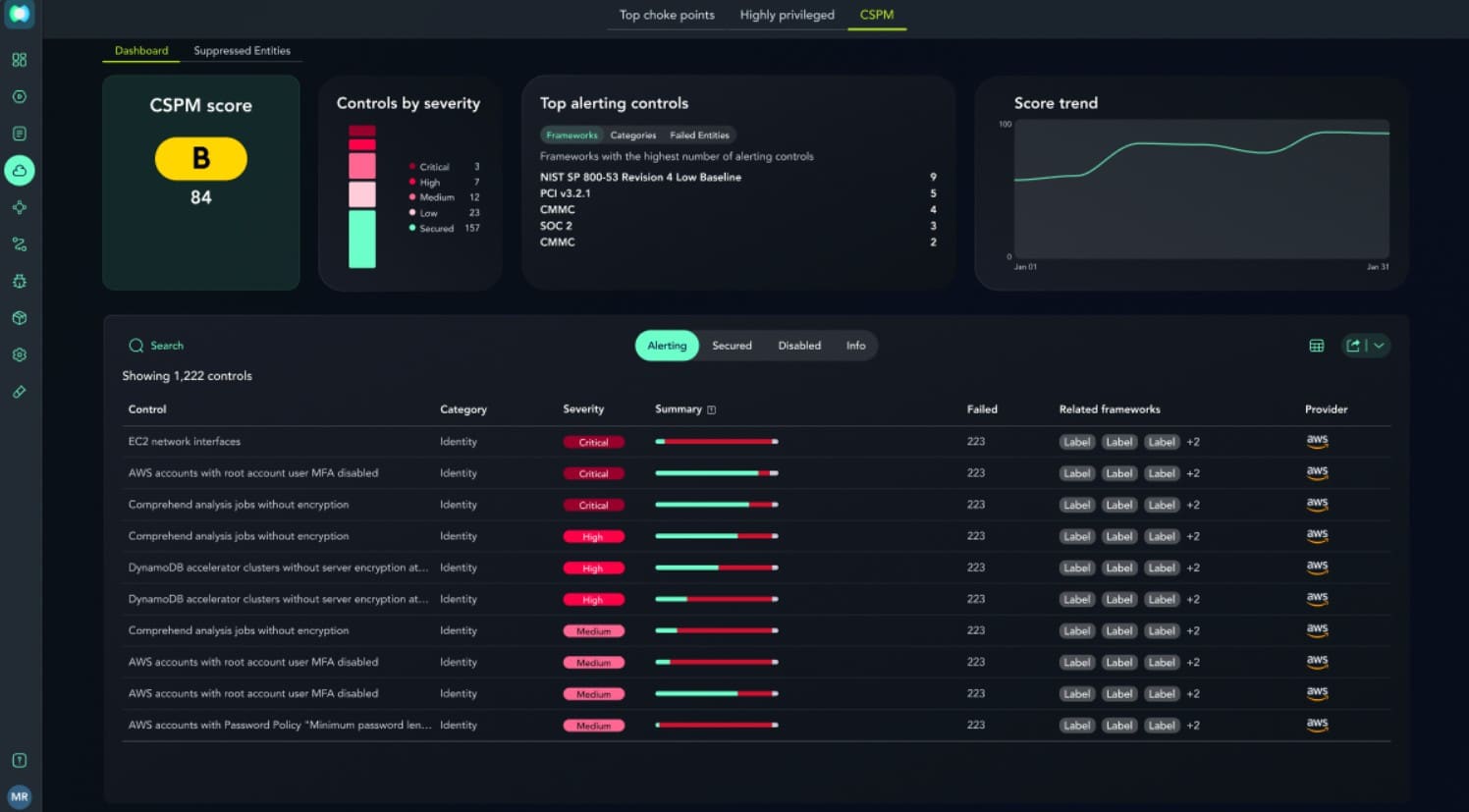Click the Medium badge in Password Policy row
Screen dimensions: 1469x812
(x=593, y=726)
